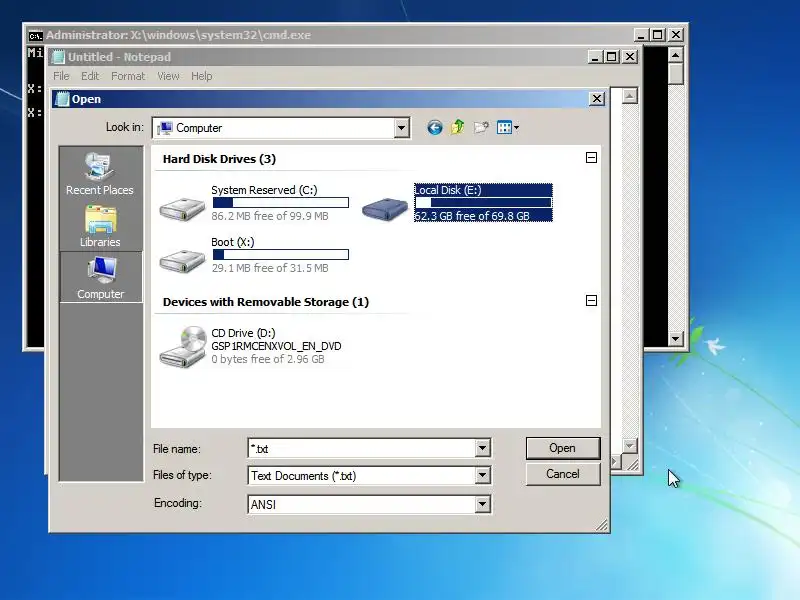The width and height of the screenshot is (800, 600).
Task: Click the cmd window scroll down arrow
Action: pyautogui.click(x=676, y=338)
